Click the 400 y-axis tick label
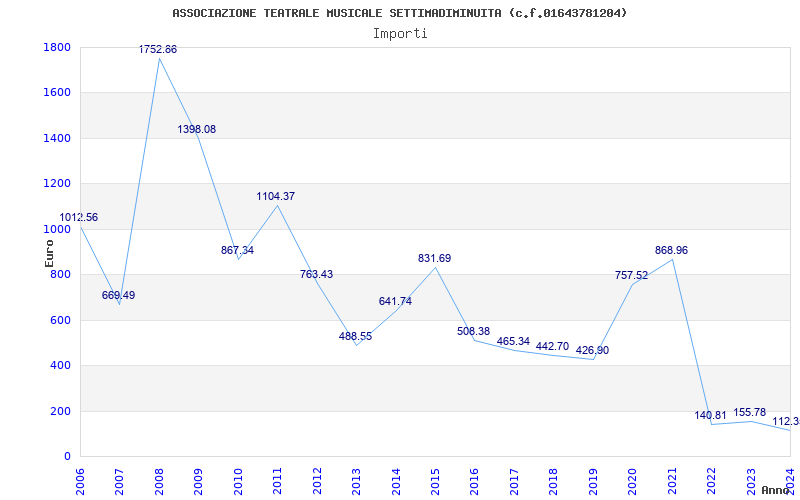This screenshot has height=500, width=800. 60,366
